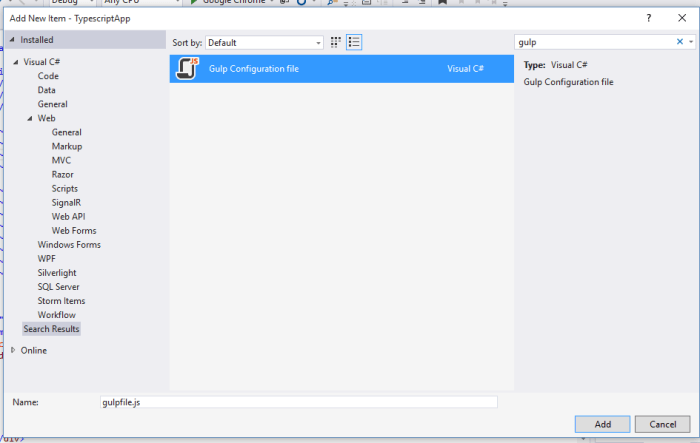Select Web Forms category
This screenshot has width=700, height=443.
74,230
